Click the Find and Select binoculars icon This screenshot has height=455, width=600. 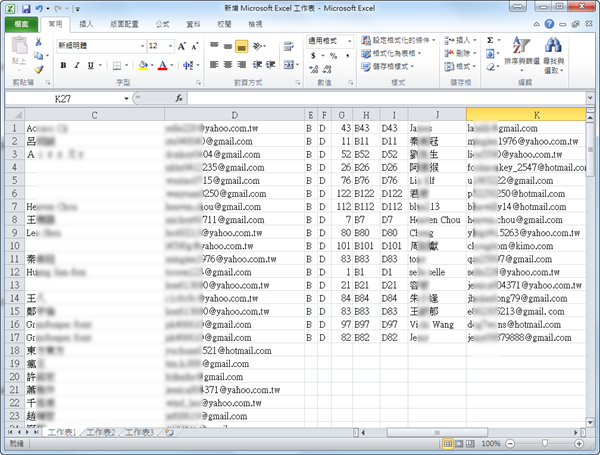(x=553, y=55)
